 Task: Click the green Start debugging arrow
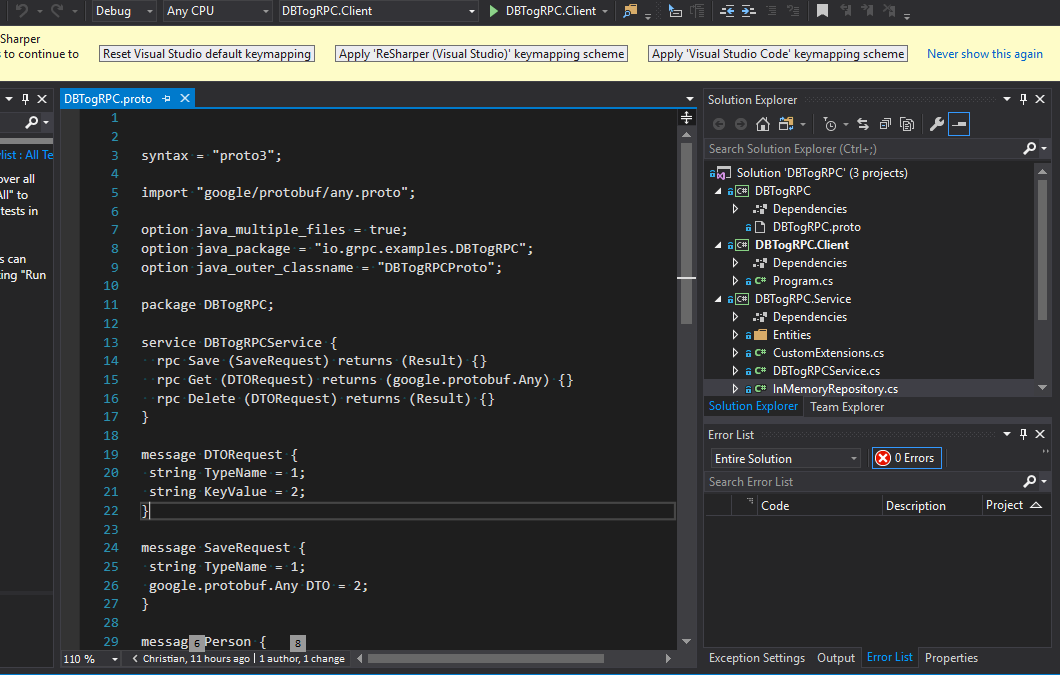click(493, 11)
